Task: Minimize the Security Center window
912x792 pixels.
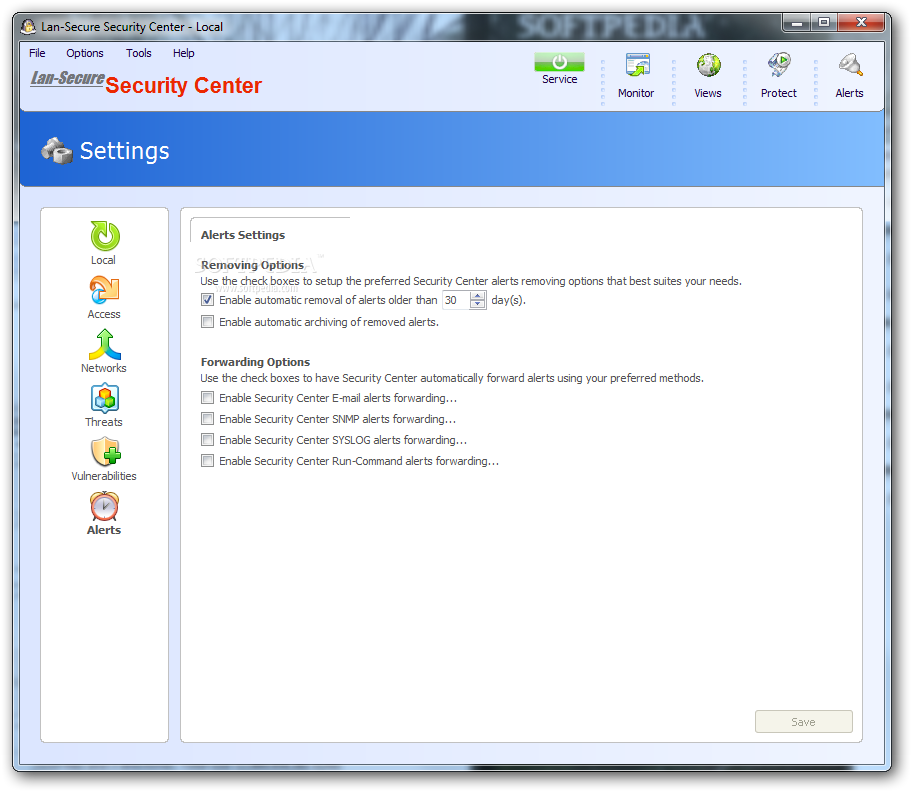Action: point(797,23)
